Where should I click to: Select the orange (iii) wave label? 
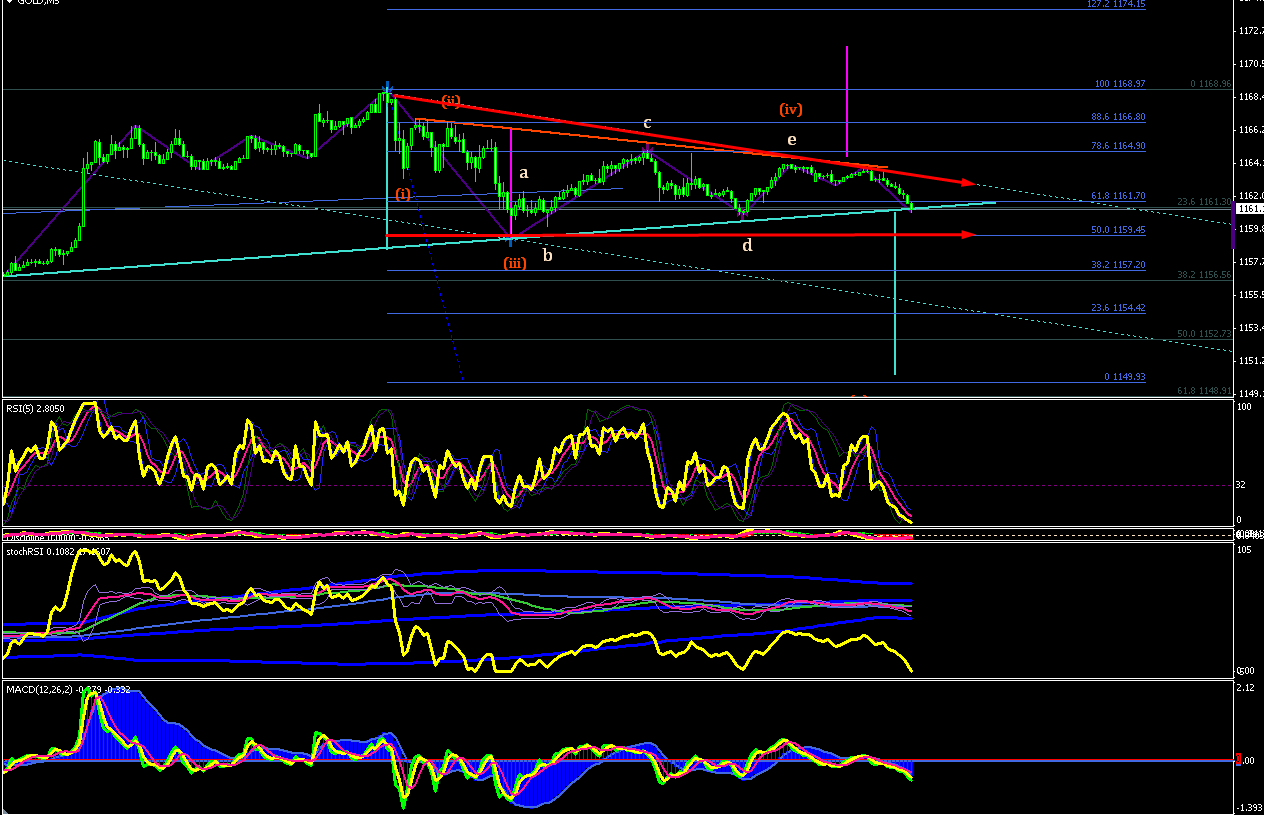coord(514,263)
